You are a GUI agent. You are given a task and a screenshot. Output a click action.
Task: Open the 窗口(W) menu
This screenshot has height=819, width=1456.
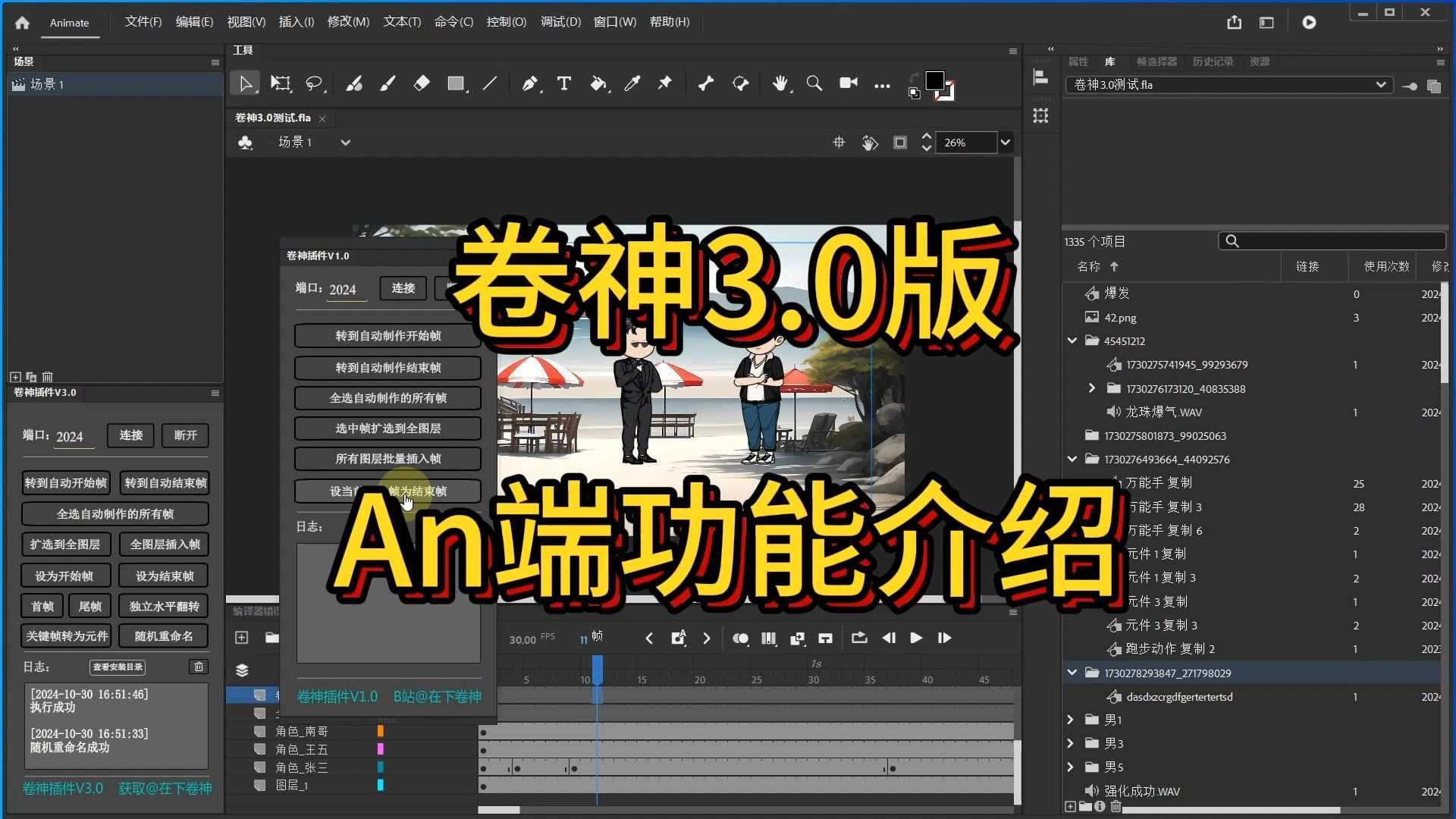coord(614,21)
